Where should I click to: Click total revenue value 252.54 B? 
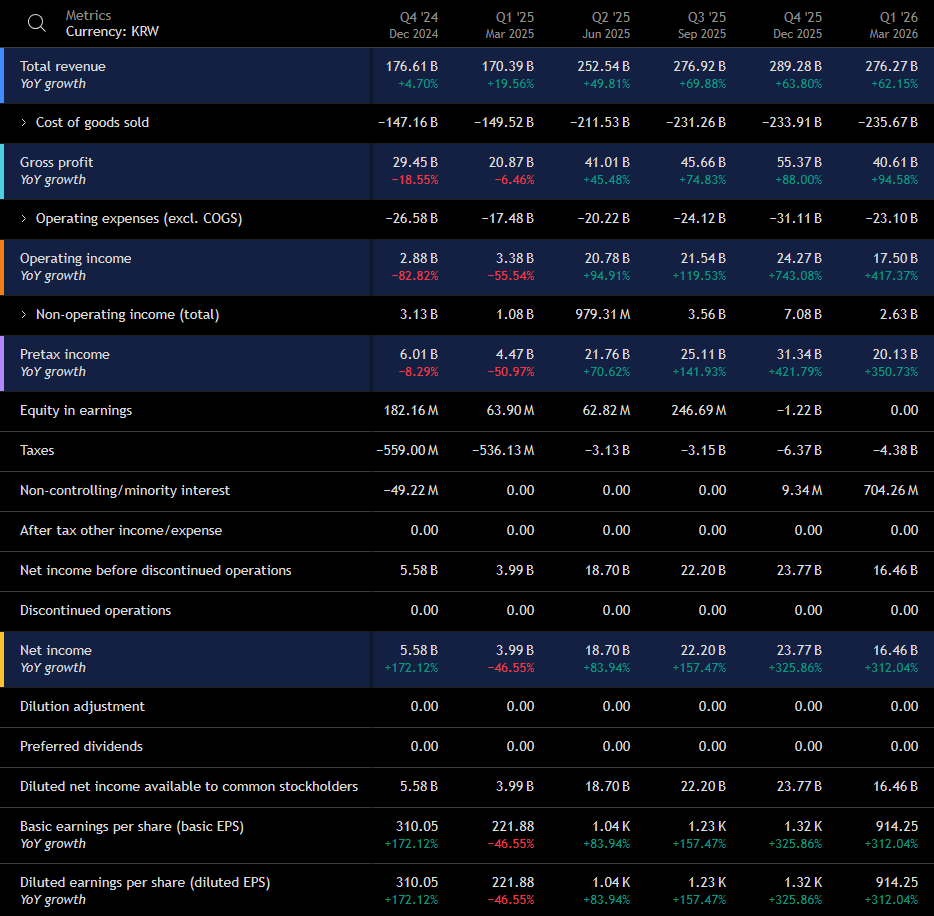603,66
